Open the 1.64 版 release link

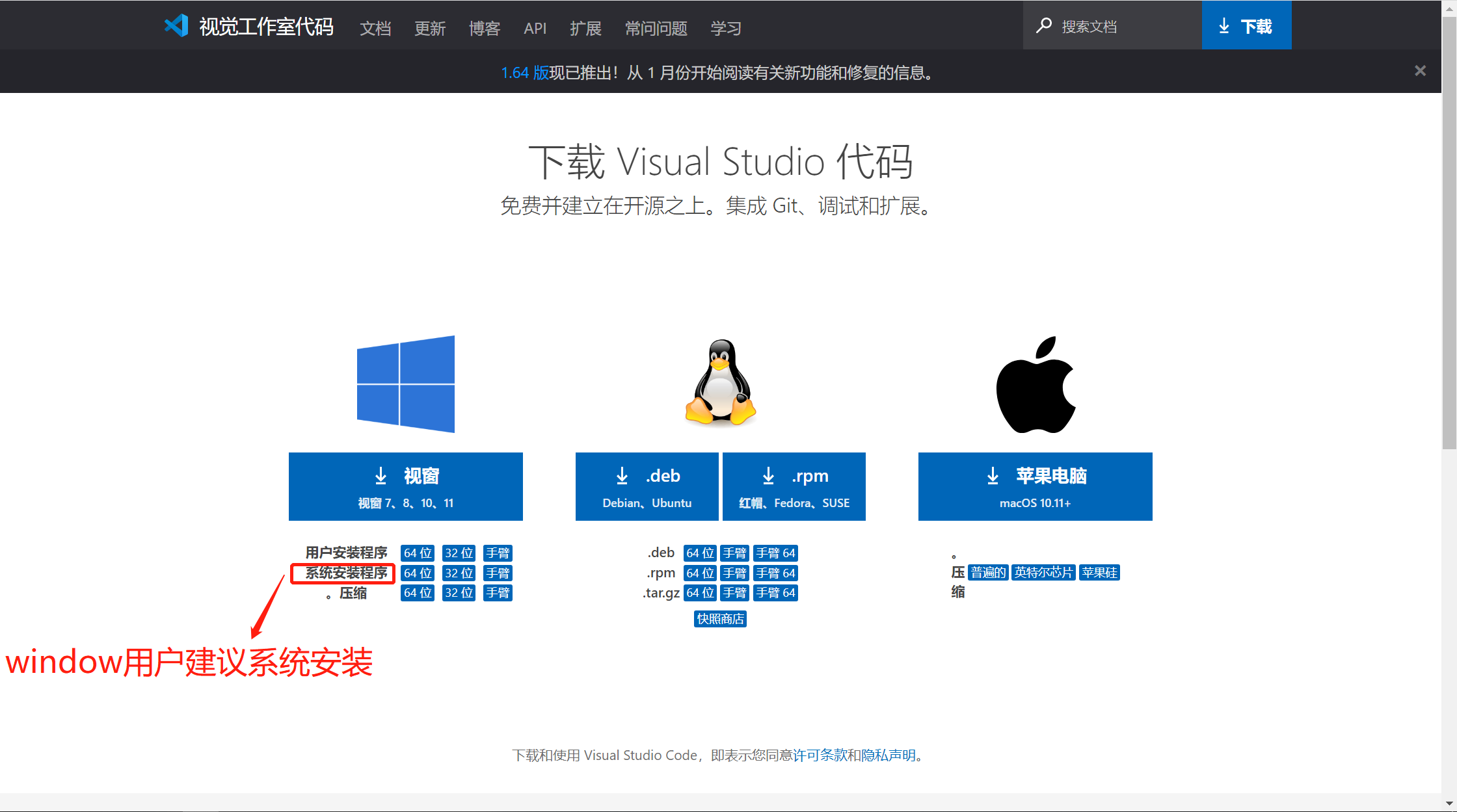tap(526, 72)
